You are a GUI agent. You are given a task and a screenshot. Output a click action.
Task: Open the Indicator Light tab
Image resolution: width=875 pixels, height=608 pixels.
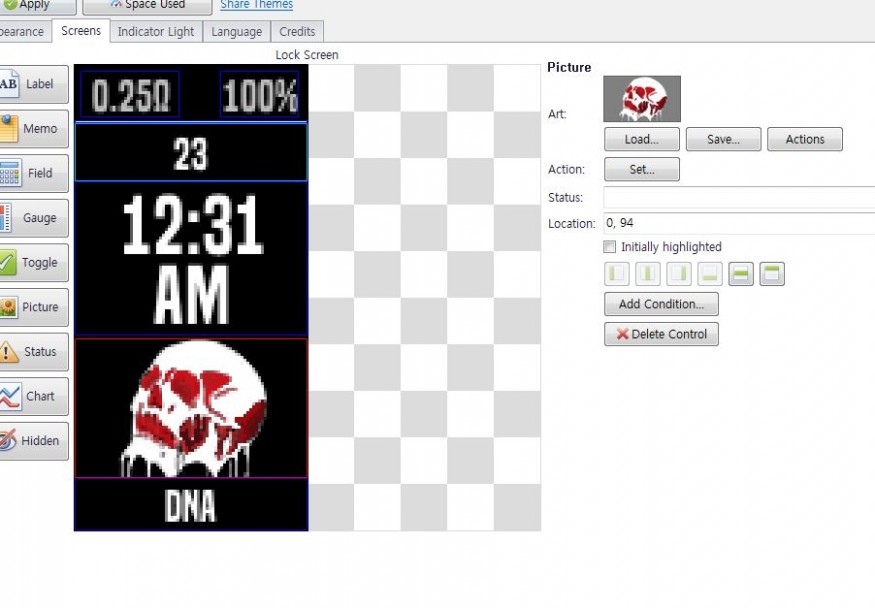(156, 32)
